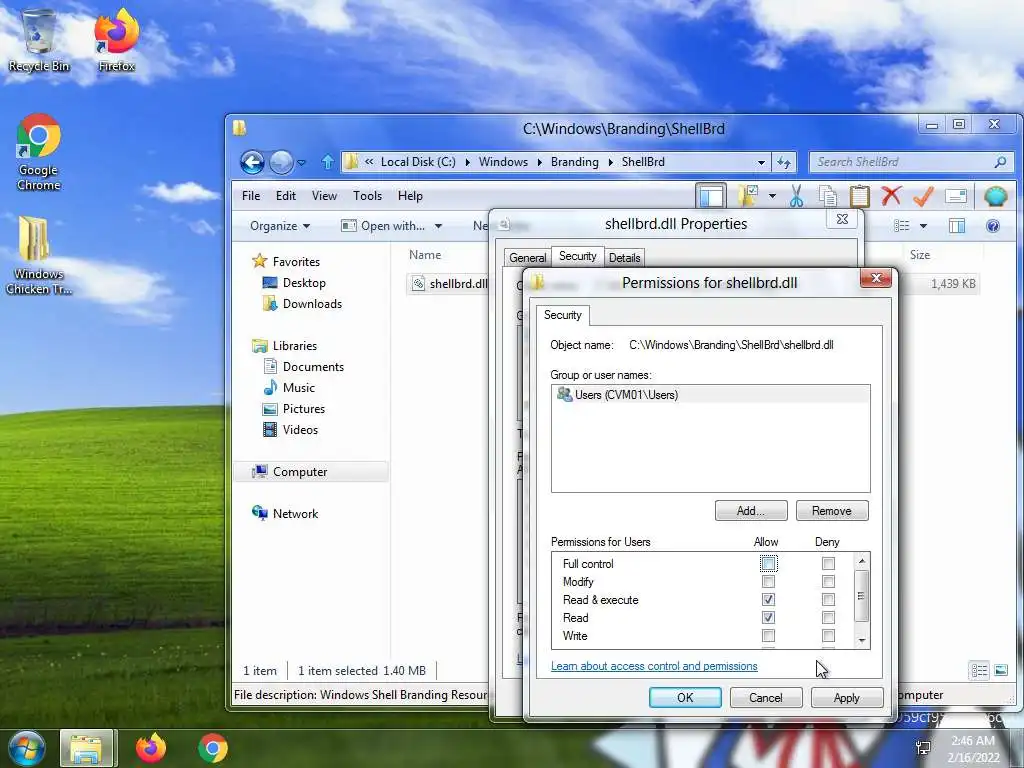Go up one folder level arrow

[x=328, y=162]
